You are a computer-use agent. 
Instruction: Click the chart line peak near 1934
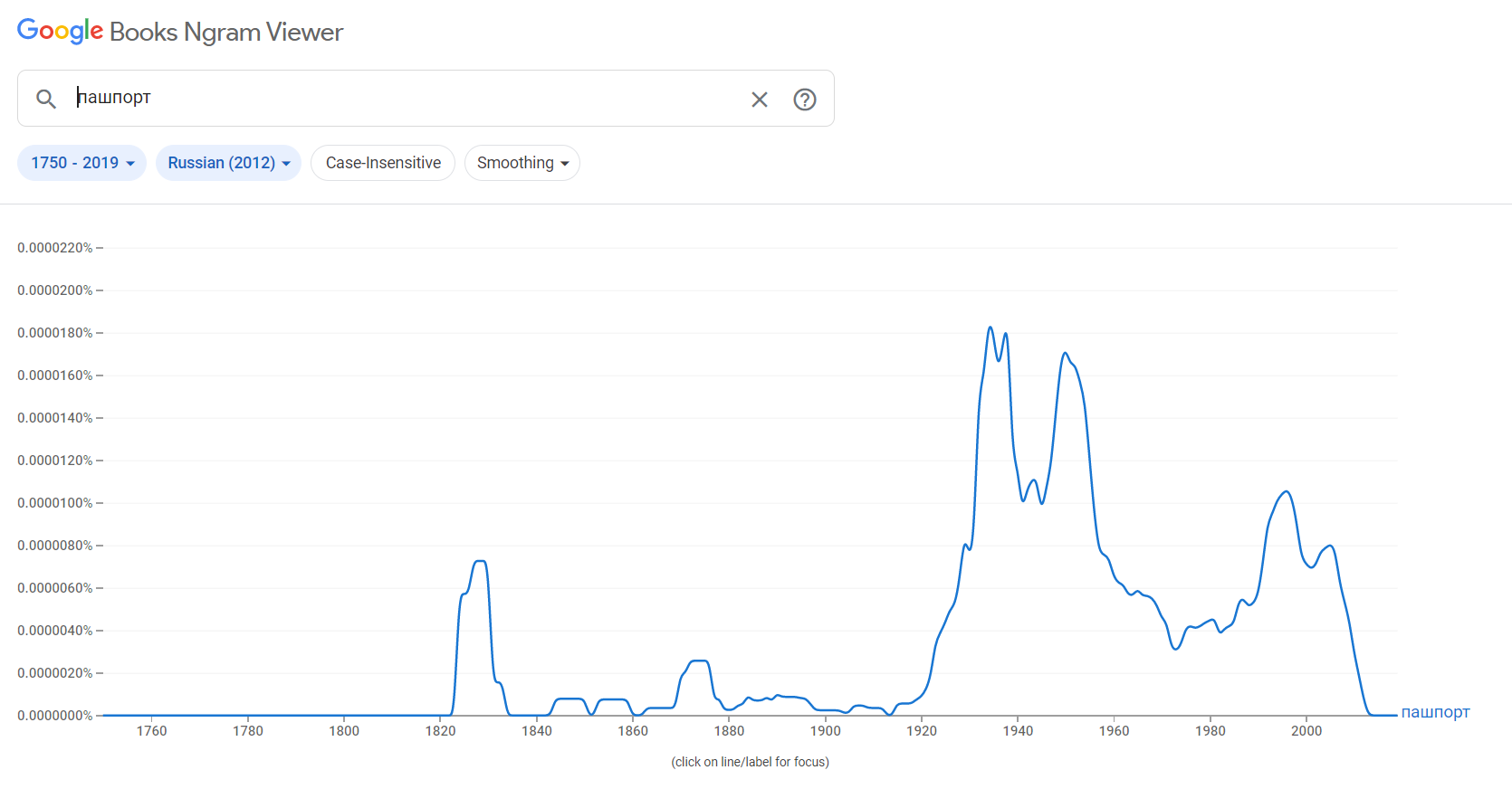point(990,328)
